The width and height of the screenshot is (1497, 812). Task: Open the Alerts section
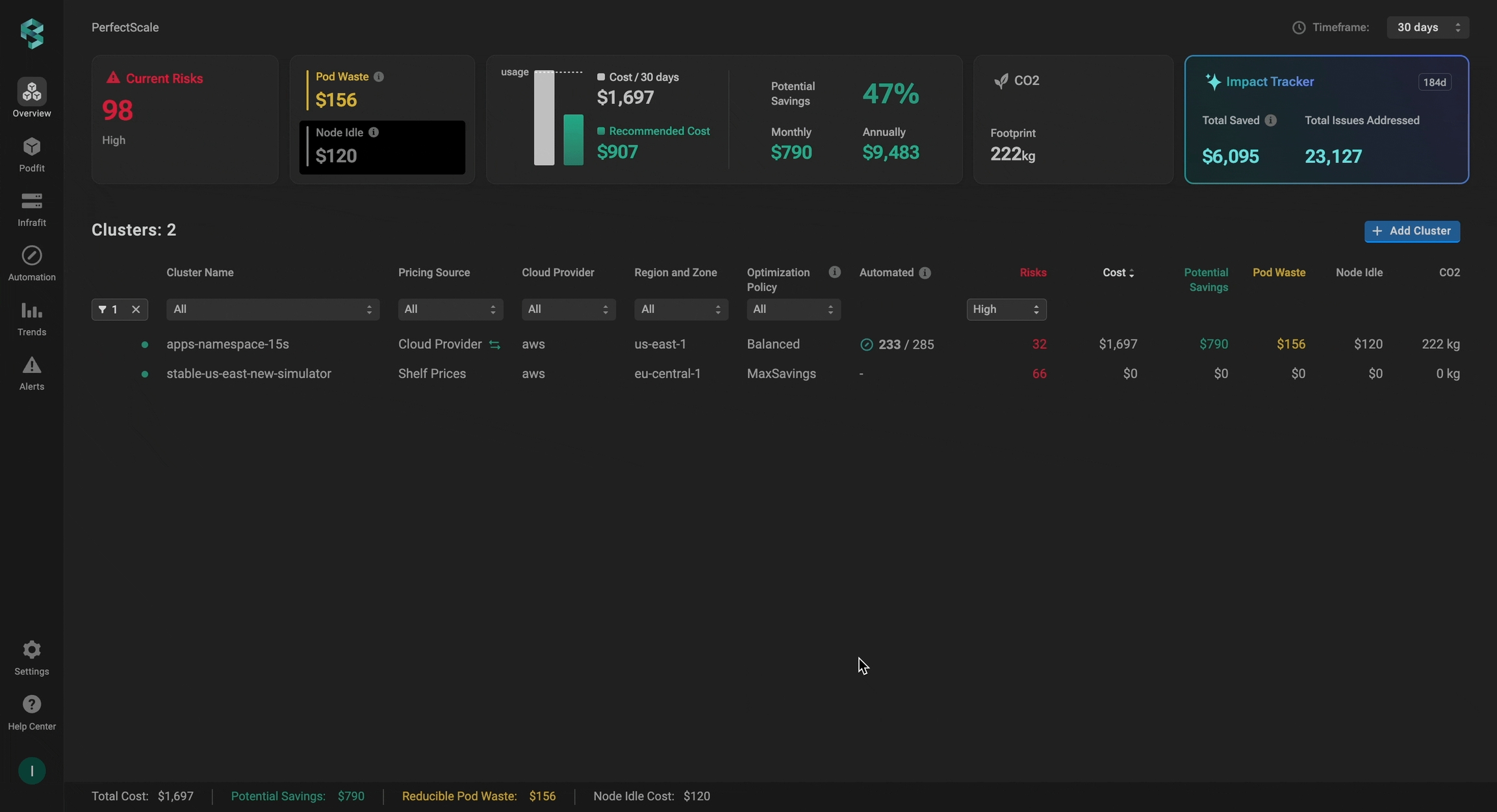coord(31,373)
